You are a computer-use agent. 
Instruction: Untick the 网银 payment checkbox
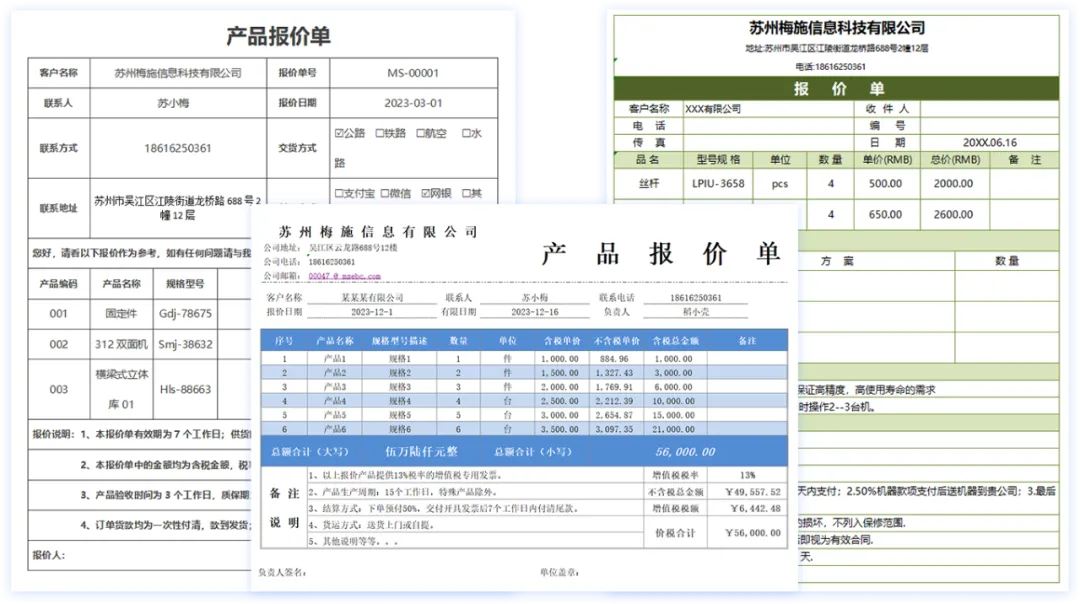coord(426,194)
